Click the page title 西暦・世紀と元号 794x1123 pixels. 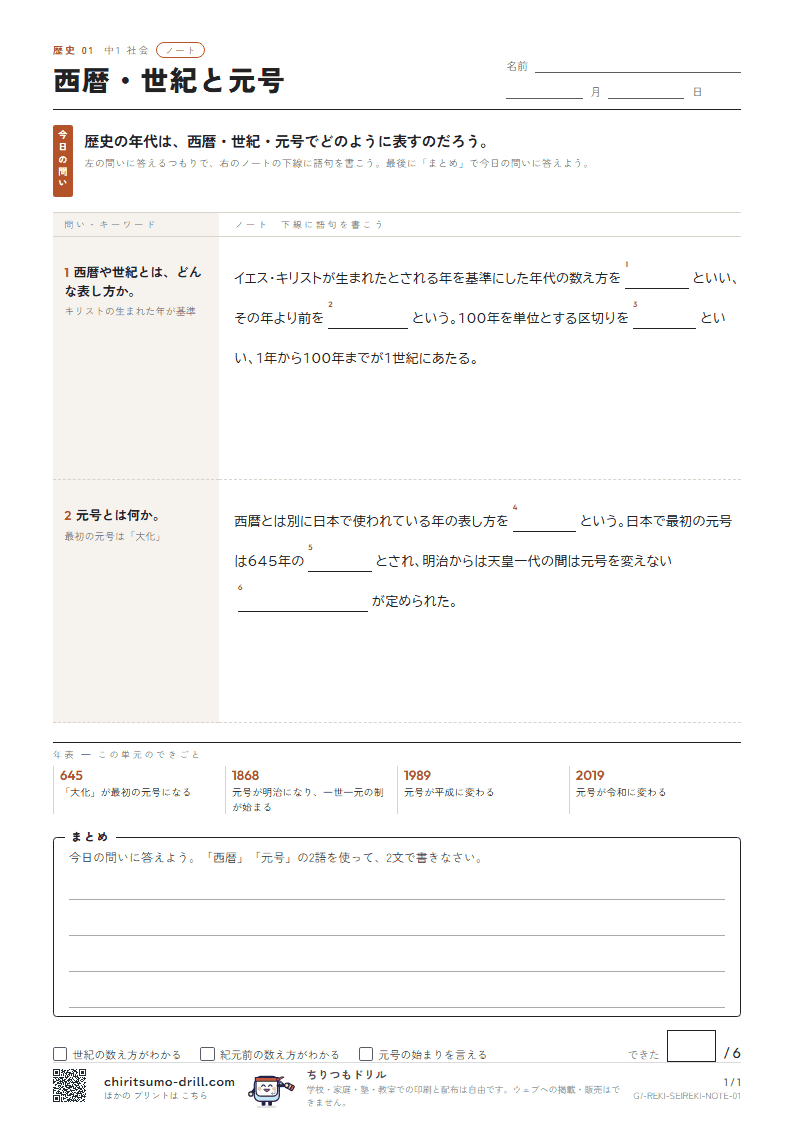[x=169, y=80]
